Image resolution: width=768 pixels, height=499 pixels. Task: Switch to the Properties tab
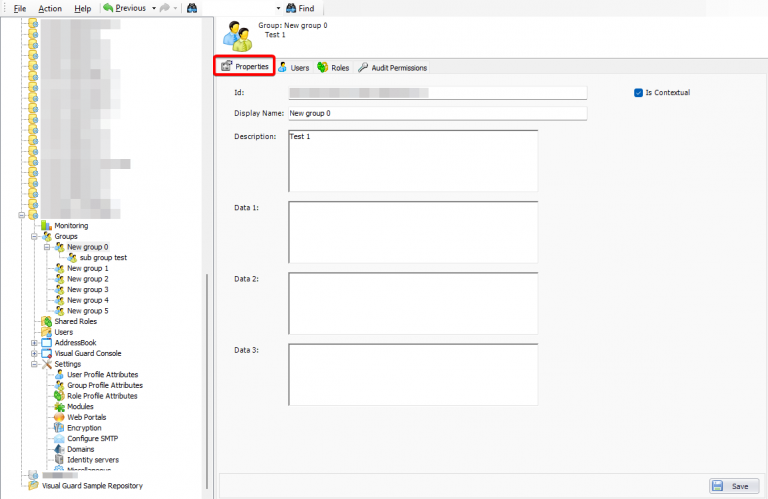pos(244,66)
